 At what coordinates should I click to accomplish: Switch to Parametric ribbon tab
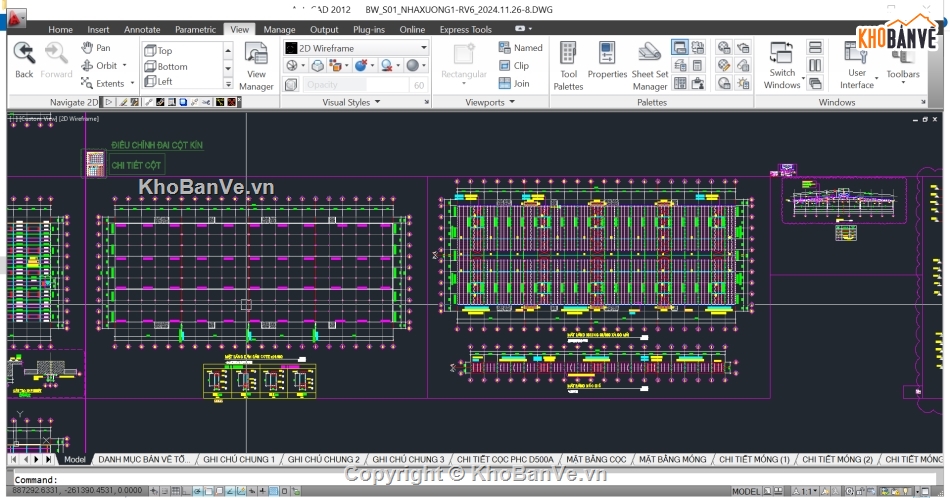pyautogui.click(x=195, y=29)
